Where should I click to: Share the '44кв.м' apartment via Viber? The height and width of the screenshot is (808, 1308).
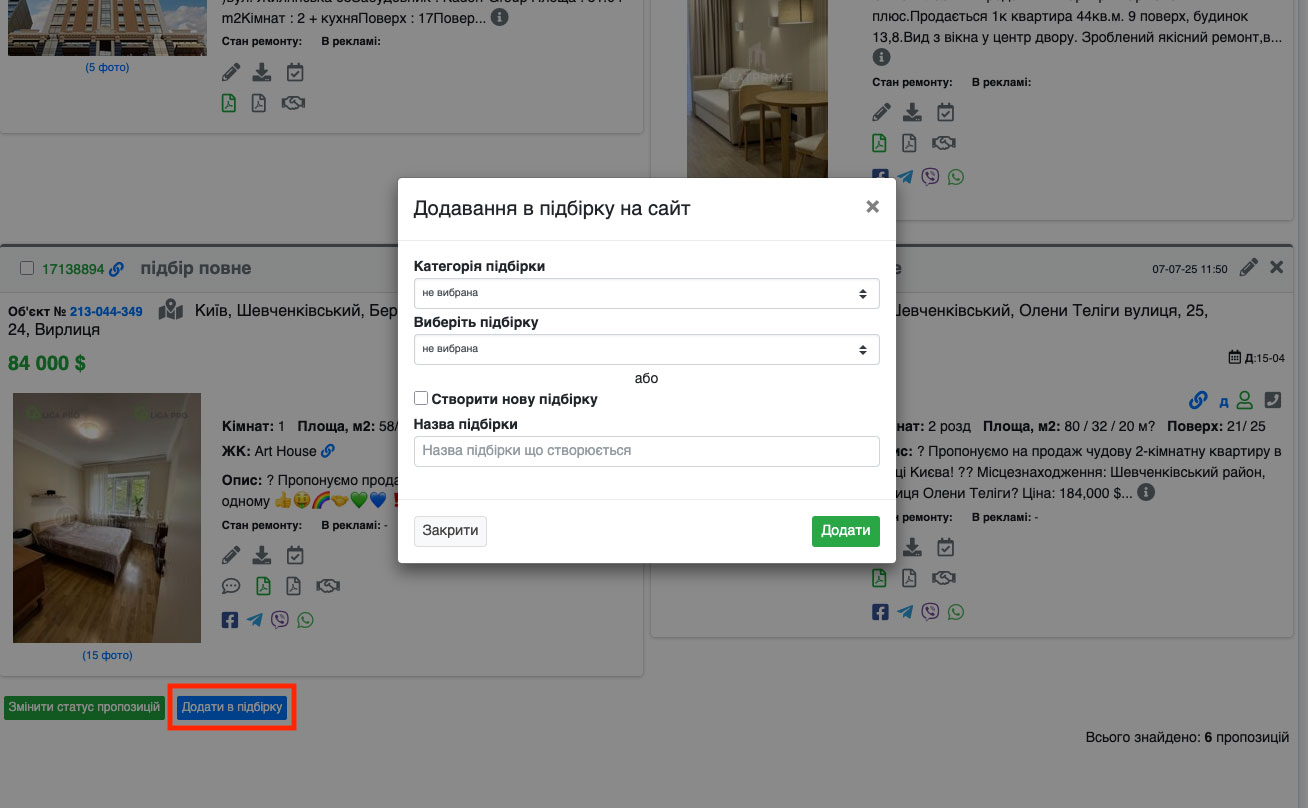tap(930, 177)
